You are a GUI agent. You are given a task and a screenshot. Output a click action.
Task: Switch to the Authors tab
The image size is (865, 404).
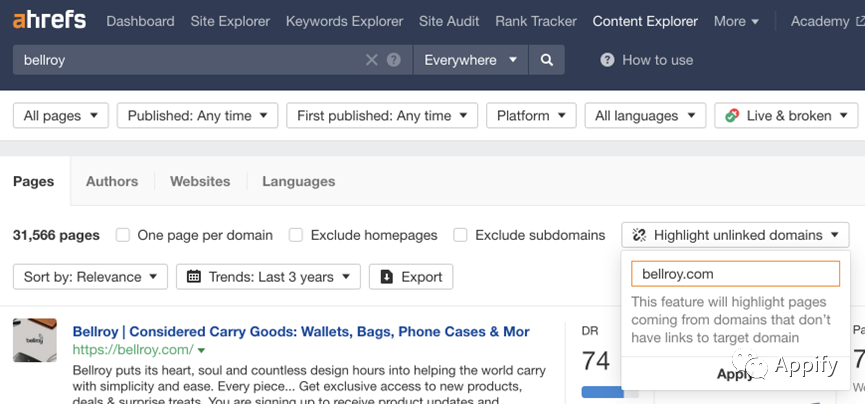[112, 181]
